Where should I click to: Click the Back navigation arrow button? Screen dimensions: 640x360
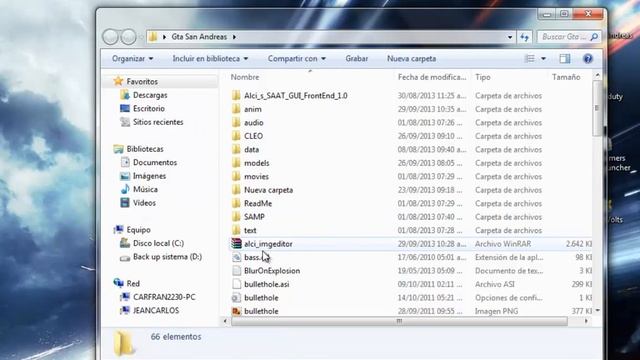[110, 37]
